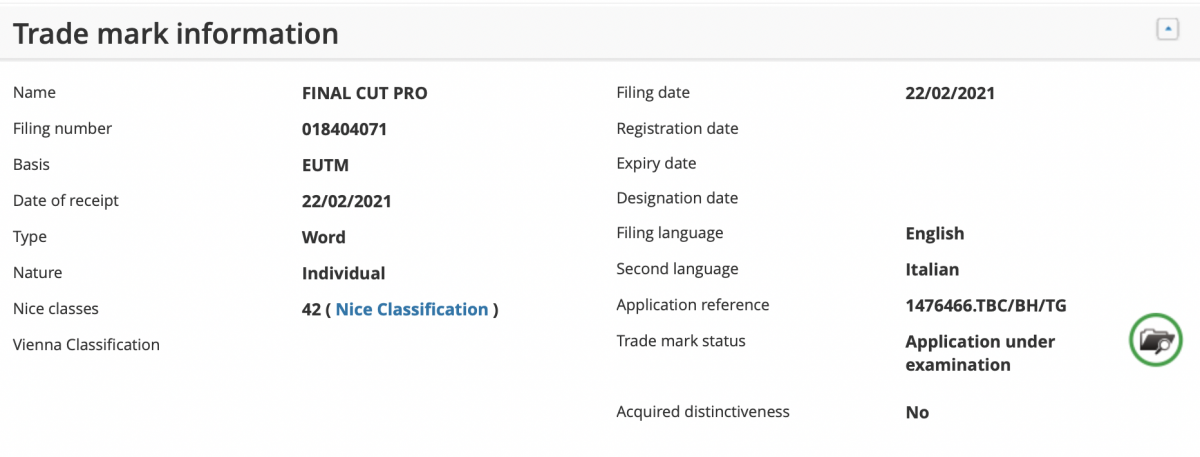Open the trade mark status folder search icon
Viewport: 1200px width, 457px height.
(x=1155, y=340)
